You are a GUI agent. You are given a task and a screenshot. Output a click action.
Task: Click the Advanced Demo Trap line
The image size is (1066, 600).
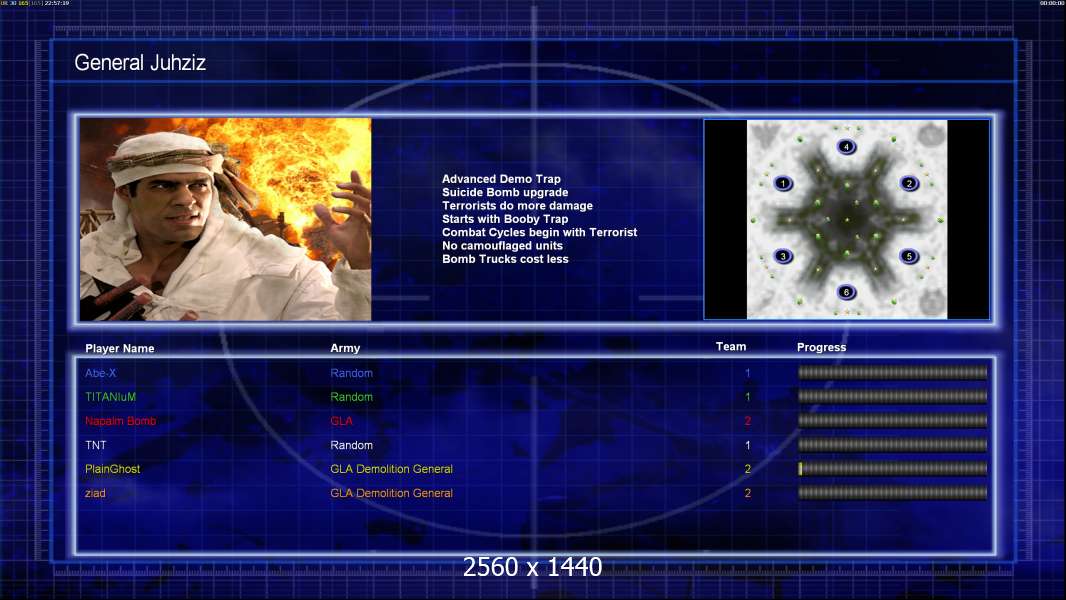[x=502, y=179]
